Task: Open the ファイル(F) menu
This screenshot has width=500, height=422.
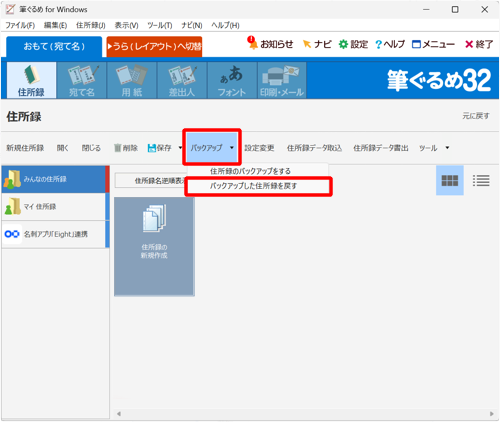Action: (20, 25)
